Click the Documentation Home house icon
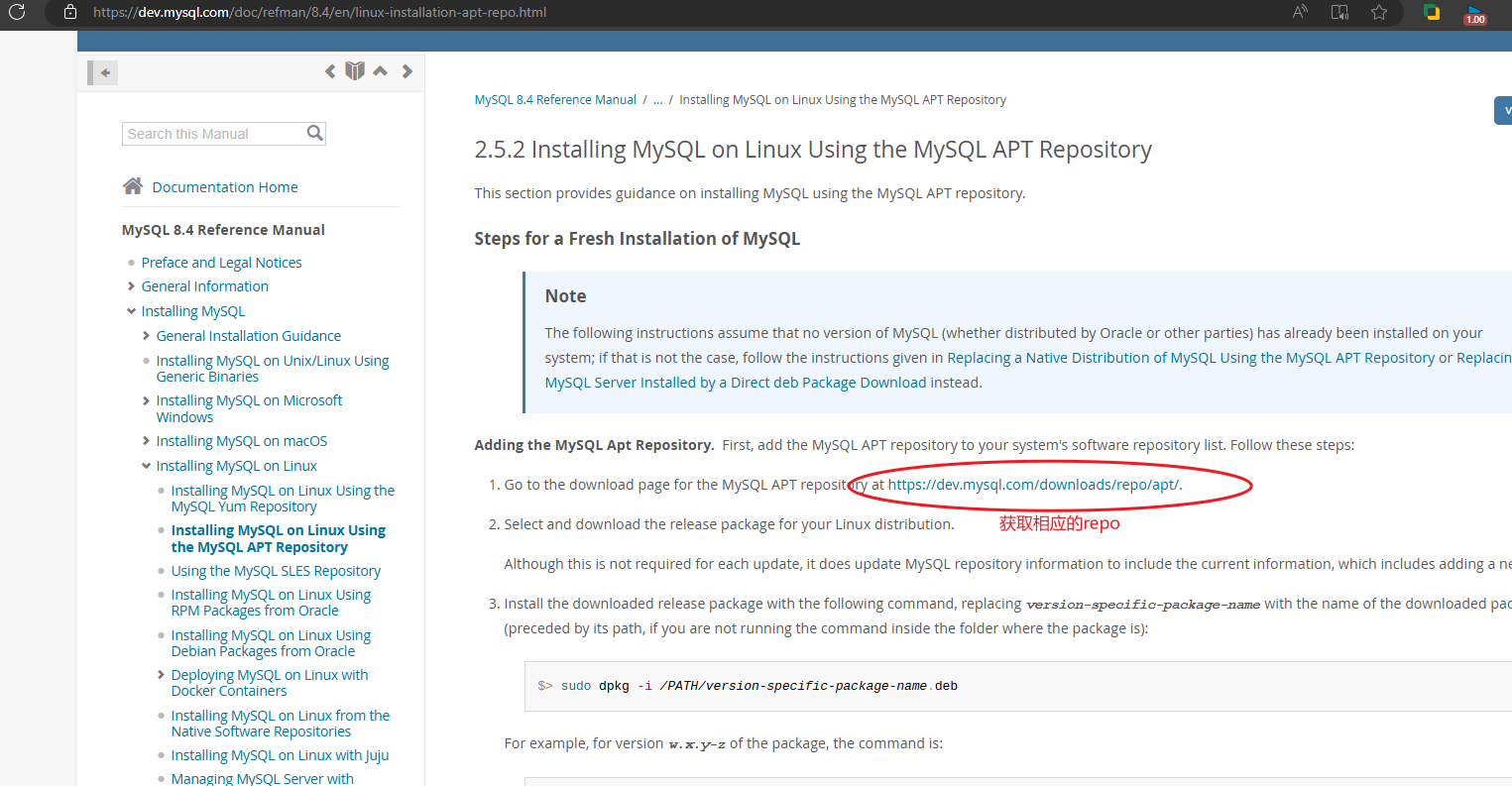The image size is (1512, 786). pos(133,186)
